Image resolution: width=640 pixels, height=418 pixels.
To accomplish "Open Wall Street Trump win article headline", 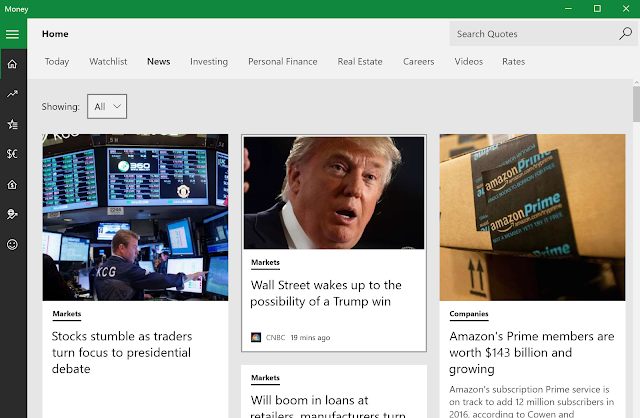I will click(326, 293).
